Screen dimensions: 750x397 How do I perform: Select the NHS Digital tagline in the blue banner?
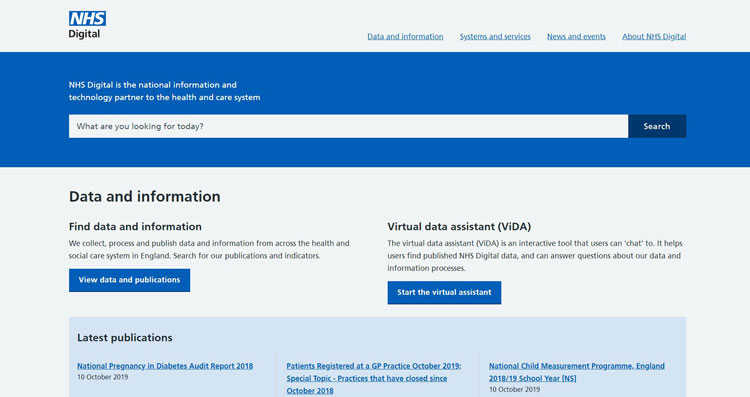165,91
